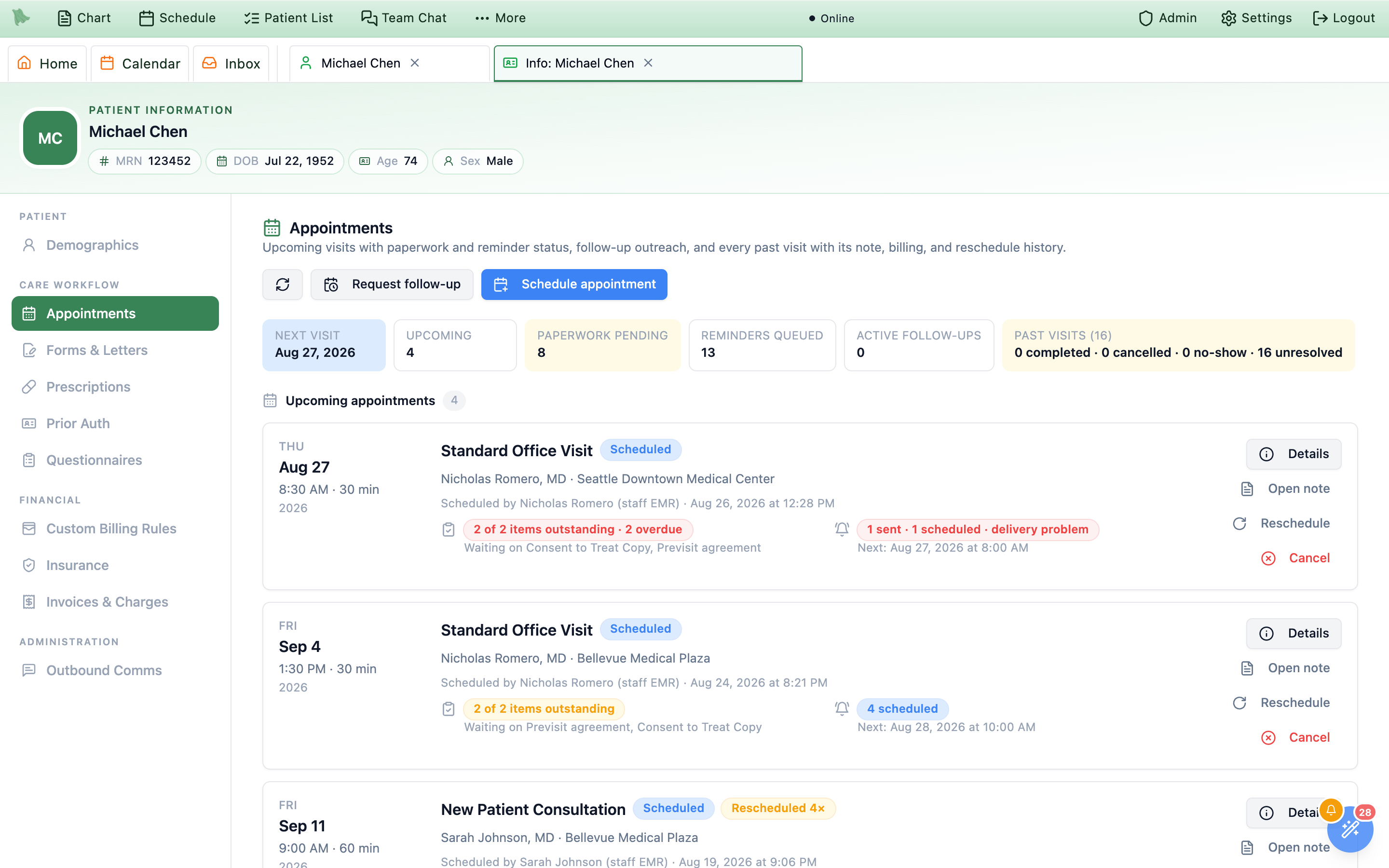Open Details for the Sep 4 visit
This screenshot has height=868, width=1389.
pos(1294,633)
